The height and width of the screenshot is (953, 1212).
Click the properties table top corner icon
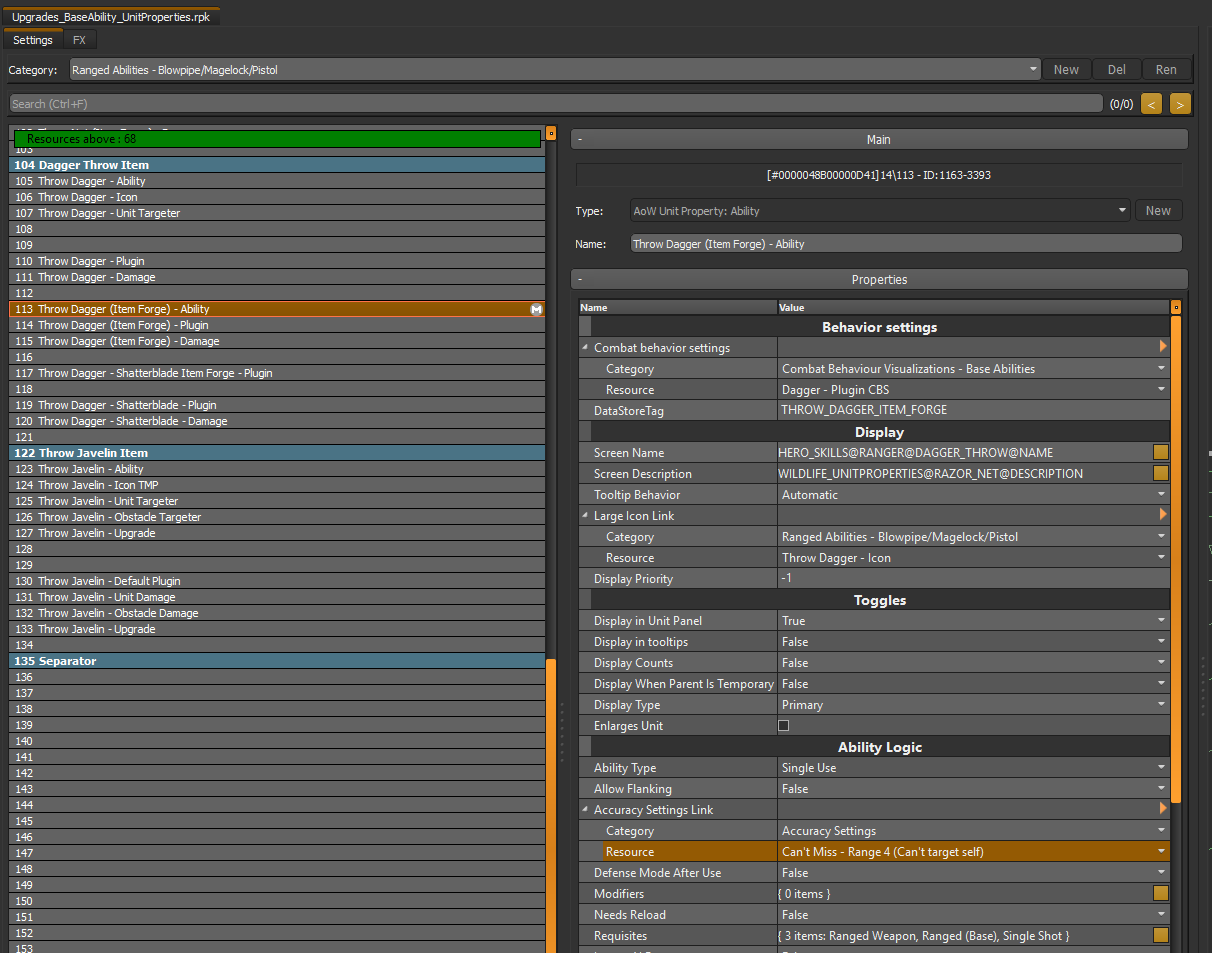click(x=1176, y=308)
